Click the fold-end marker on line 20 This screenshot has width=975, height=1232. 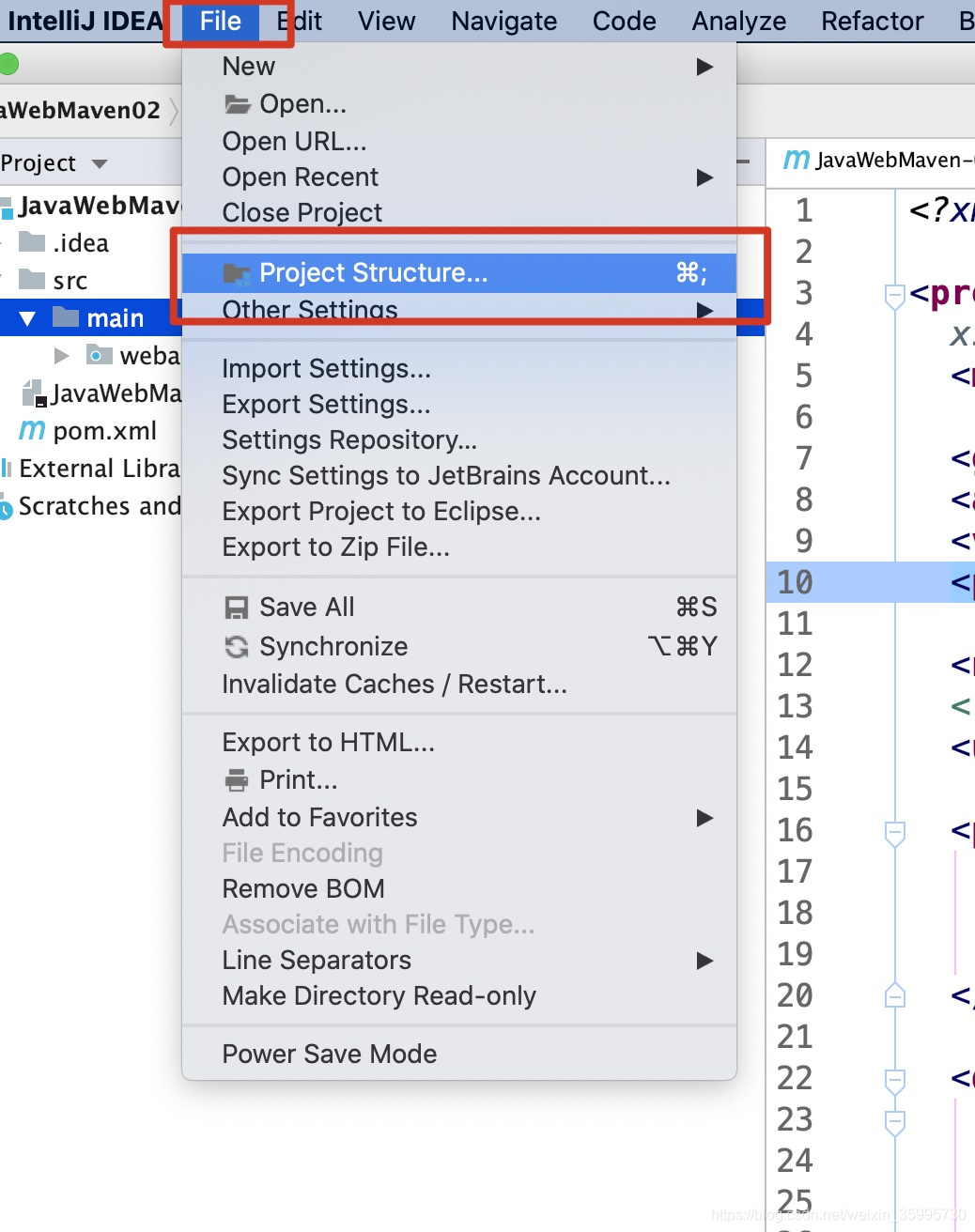[x=895, y=995]
